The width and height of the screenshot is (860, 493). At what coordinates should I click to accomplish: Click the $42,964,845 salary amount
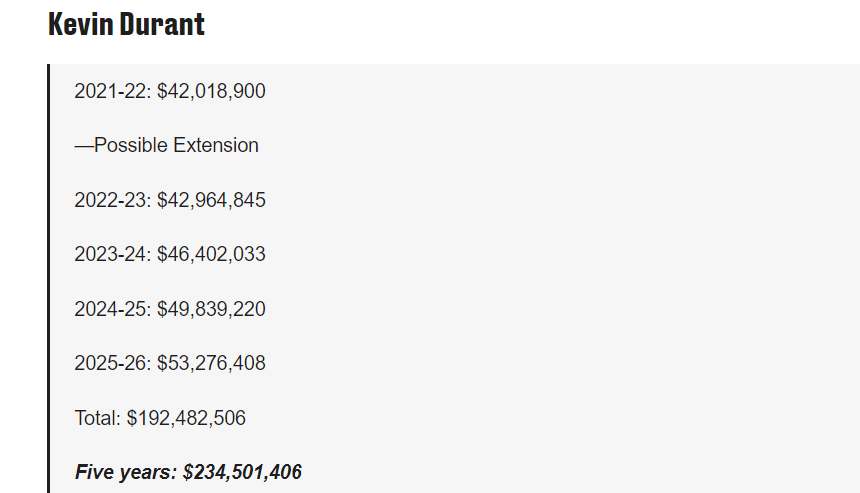click(x=211, y=200)
